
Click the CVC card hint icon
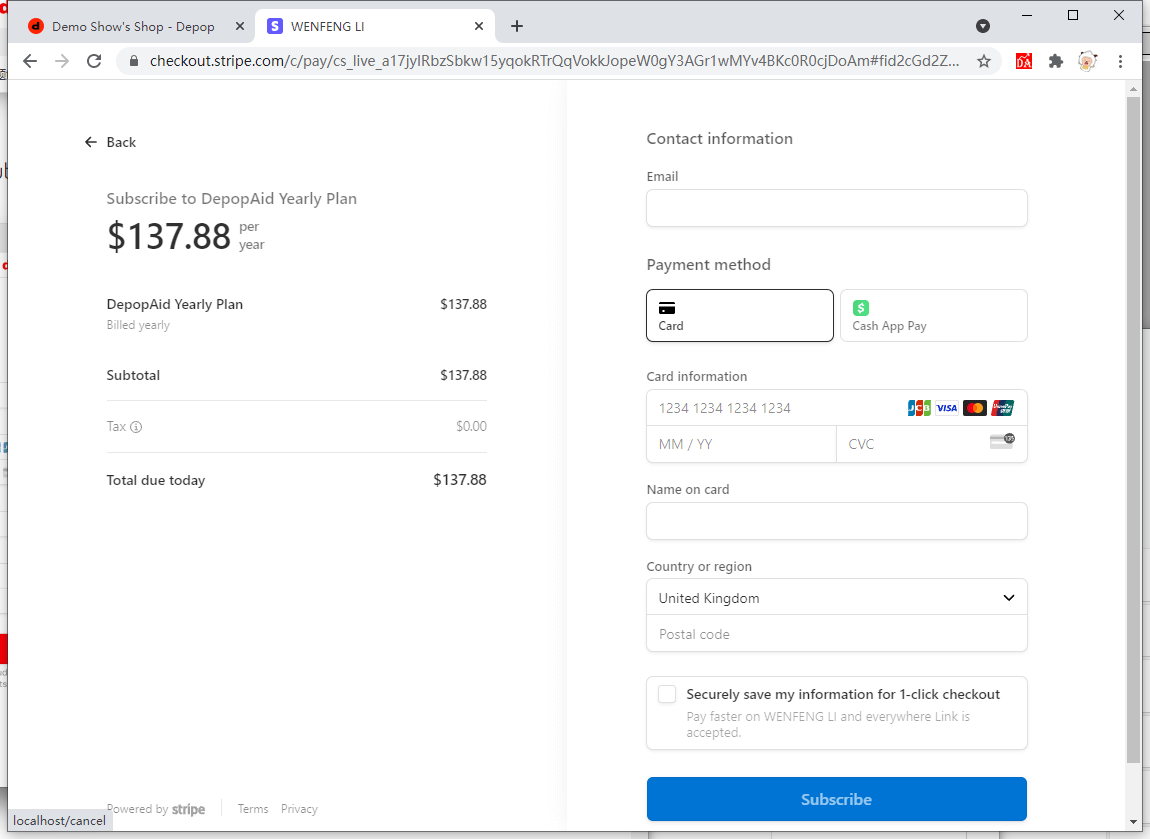tap(1002, 441)
